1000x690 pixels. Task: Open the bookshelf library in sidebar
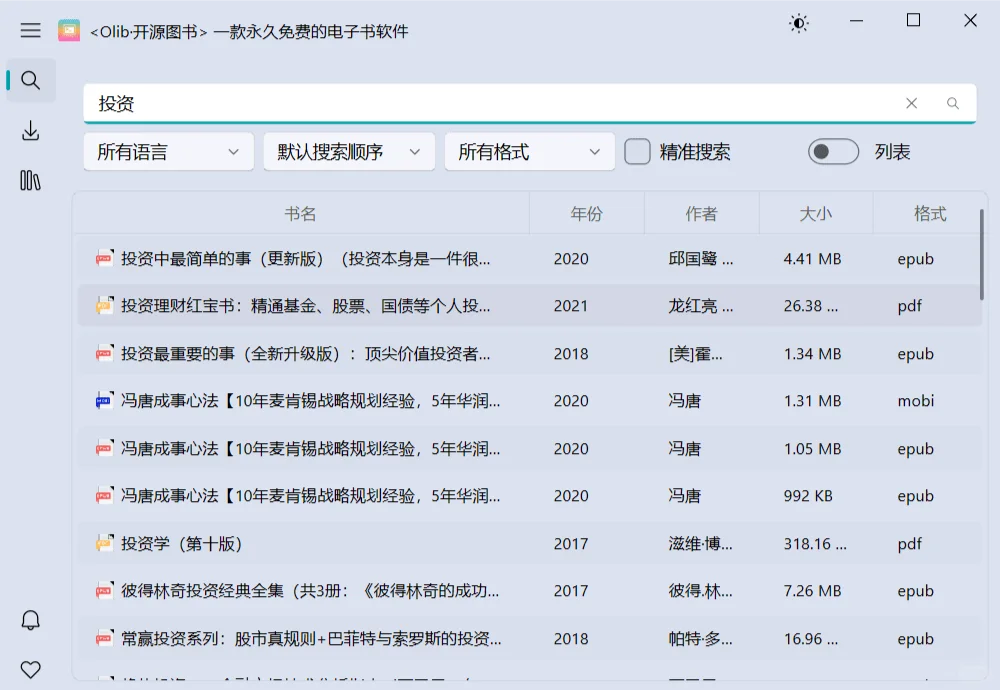(x=31, y=180)
